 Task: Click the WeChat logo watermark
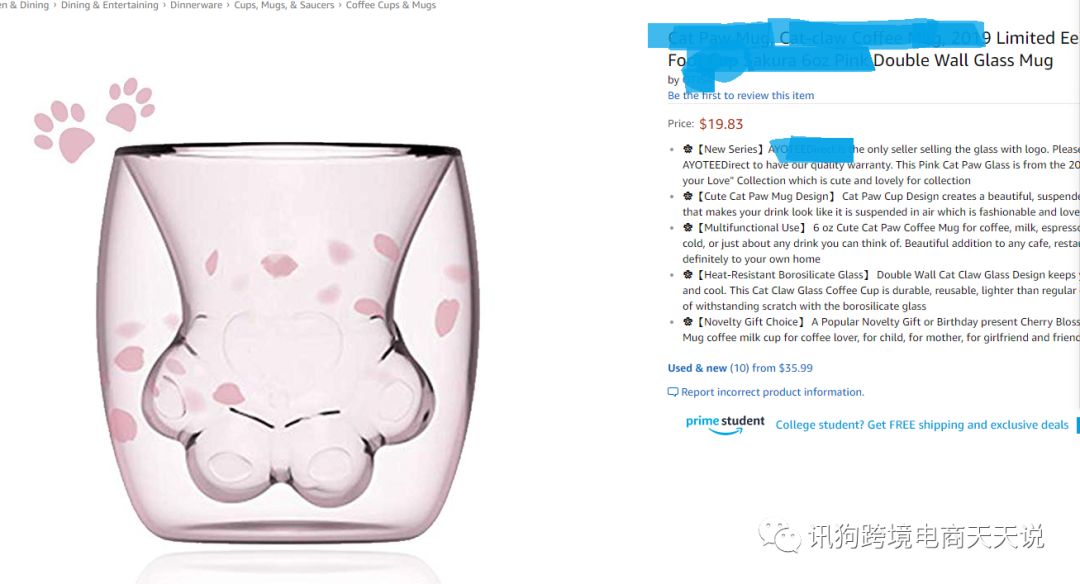pyautogui.click(x=780, y=536)
